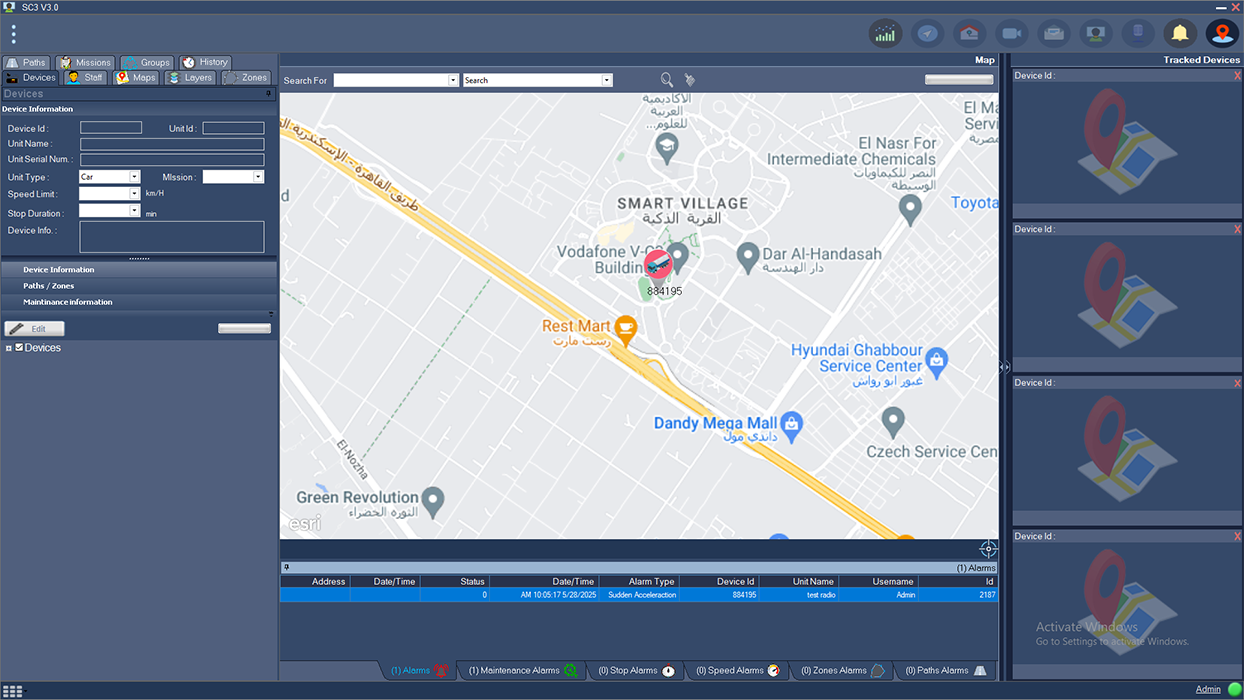Open the vertical three-dot menu

click(13, 34)
